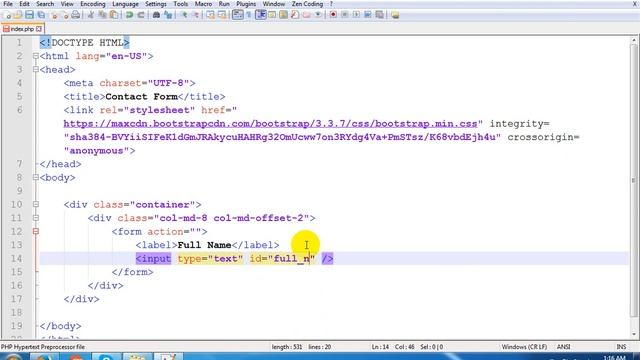This screenshot has width=640, height=360.
Task: Click the Zoom Out toolbar icon
Action: pyautogui.click(x=196, y=15)
